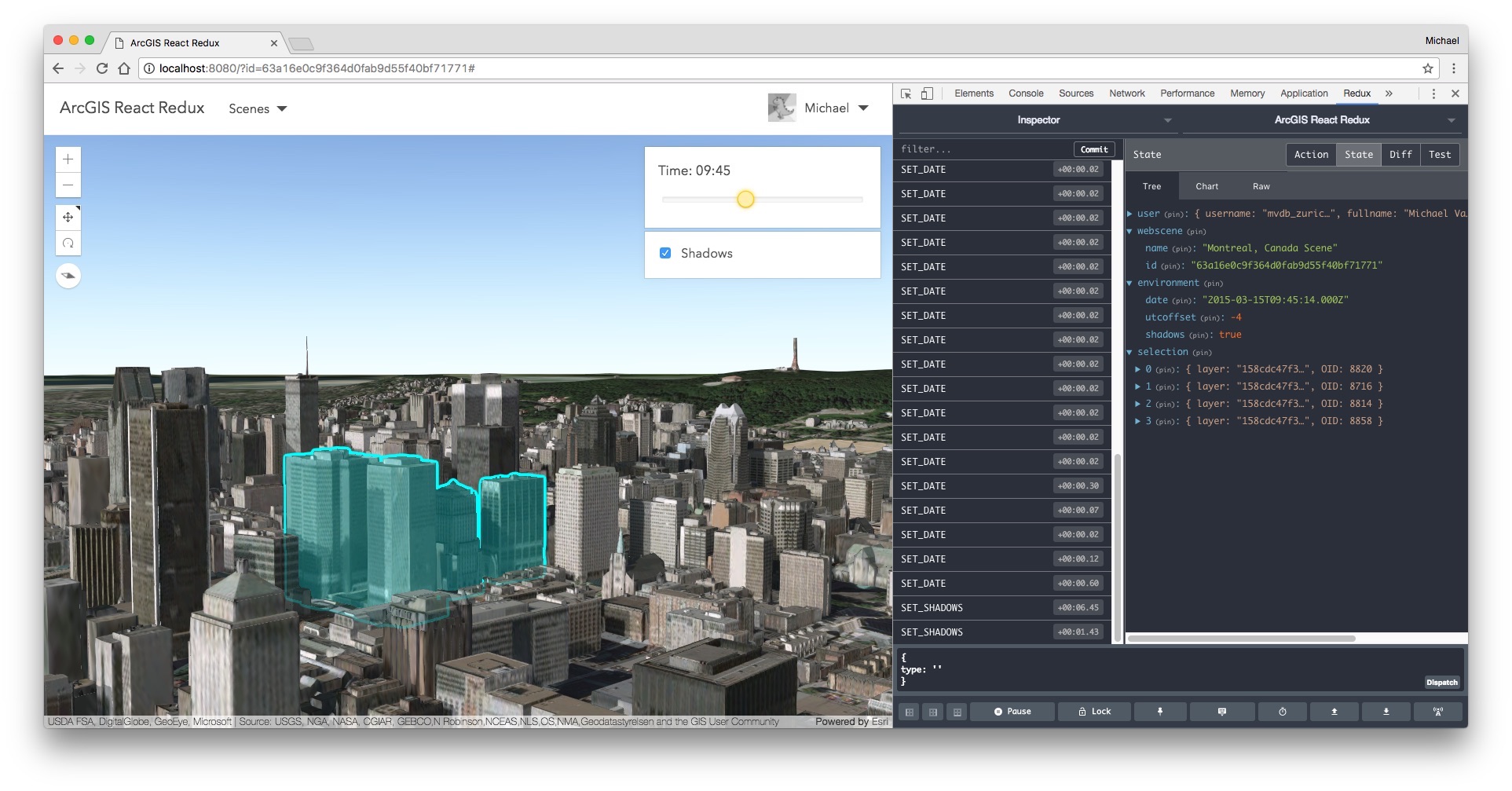Click the time slider handle

[x=745, y=200]
